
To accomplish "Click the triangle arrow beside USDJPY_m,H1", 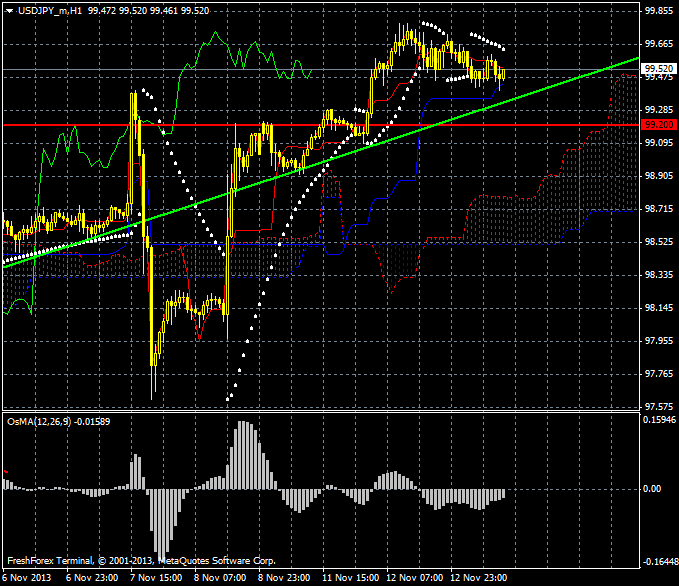I will [x=8, y=9].
